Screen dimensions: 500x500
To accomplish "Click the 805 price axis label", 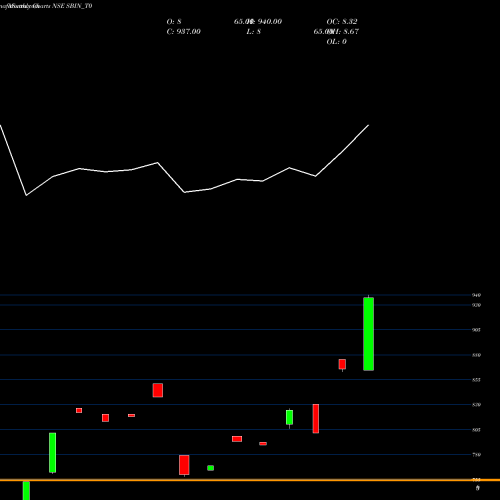I will coord(476,430).
